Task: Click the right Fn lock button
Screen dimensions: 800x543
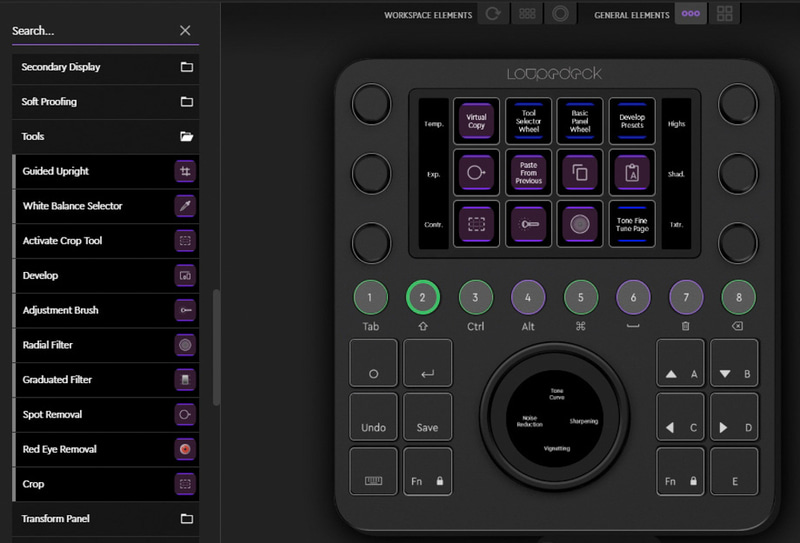Action: click(680, 471)
